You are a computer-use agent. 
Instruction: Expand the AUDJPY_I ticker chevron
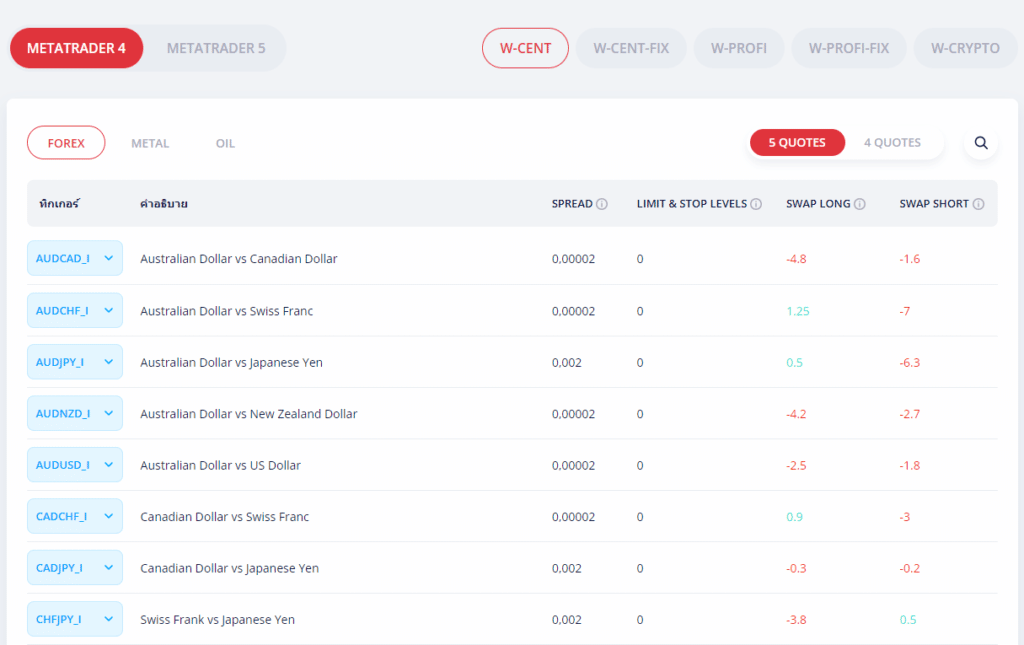[108, 362]
